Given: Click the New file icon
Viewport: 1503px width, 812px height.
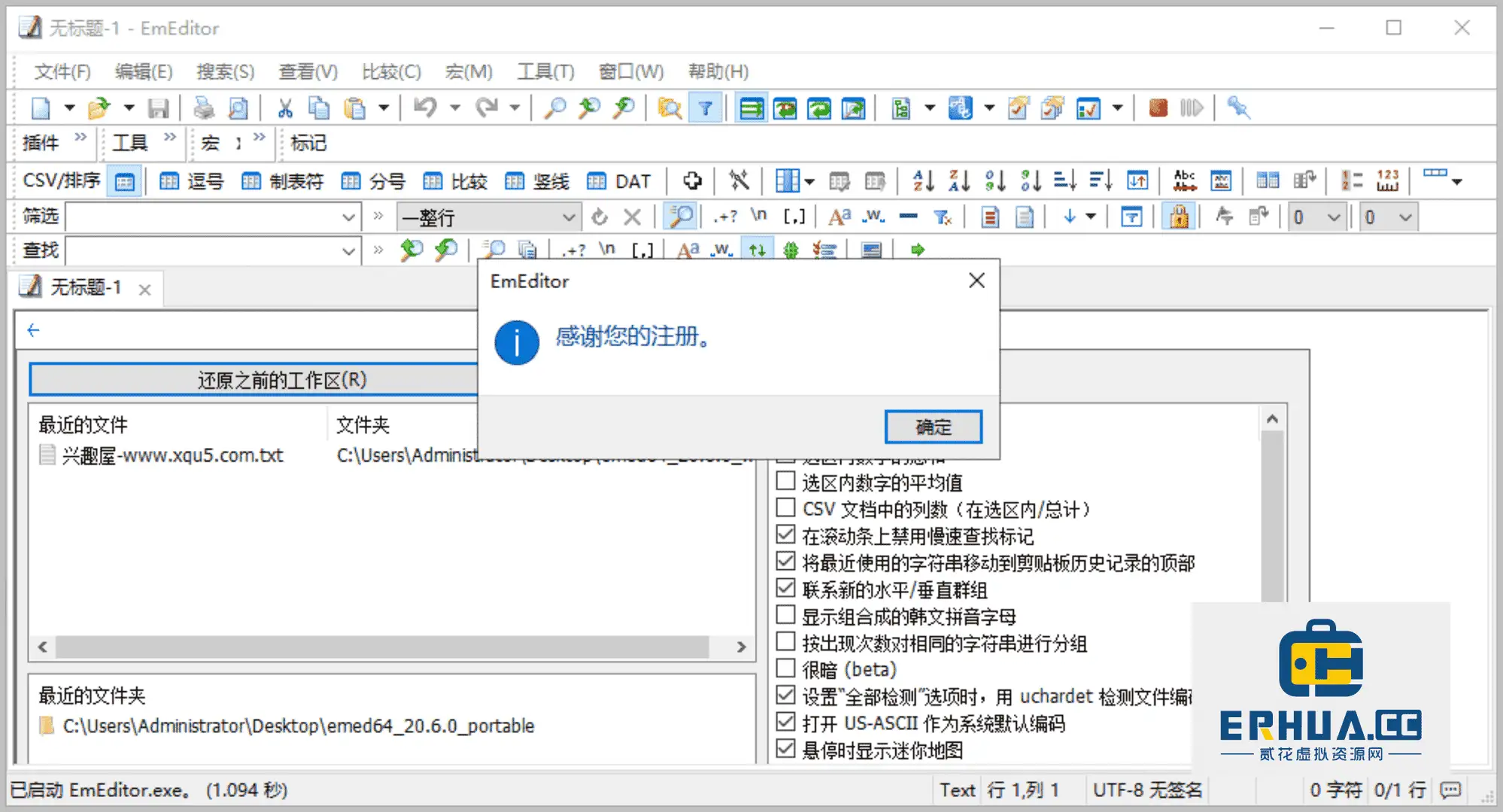Looking at the screenshot, I should [41, 108].
